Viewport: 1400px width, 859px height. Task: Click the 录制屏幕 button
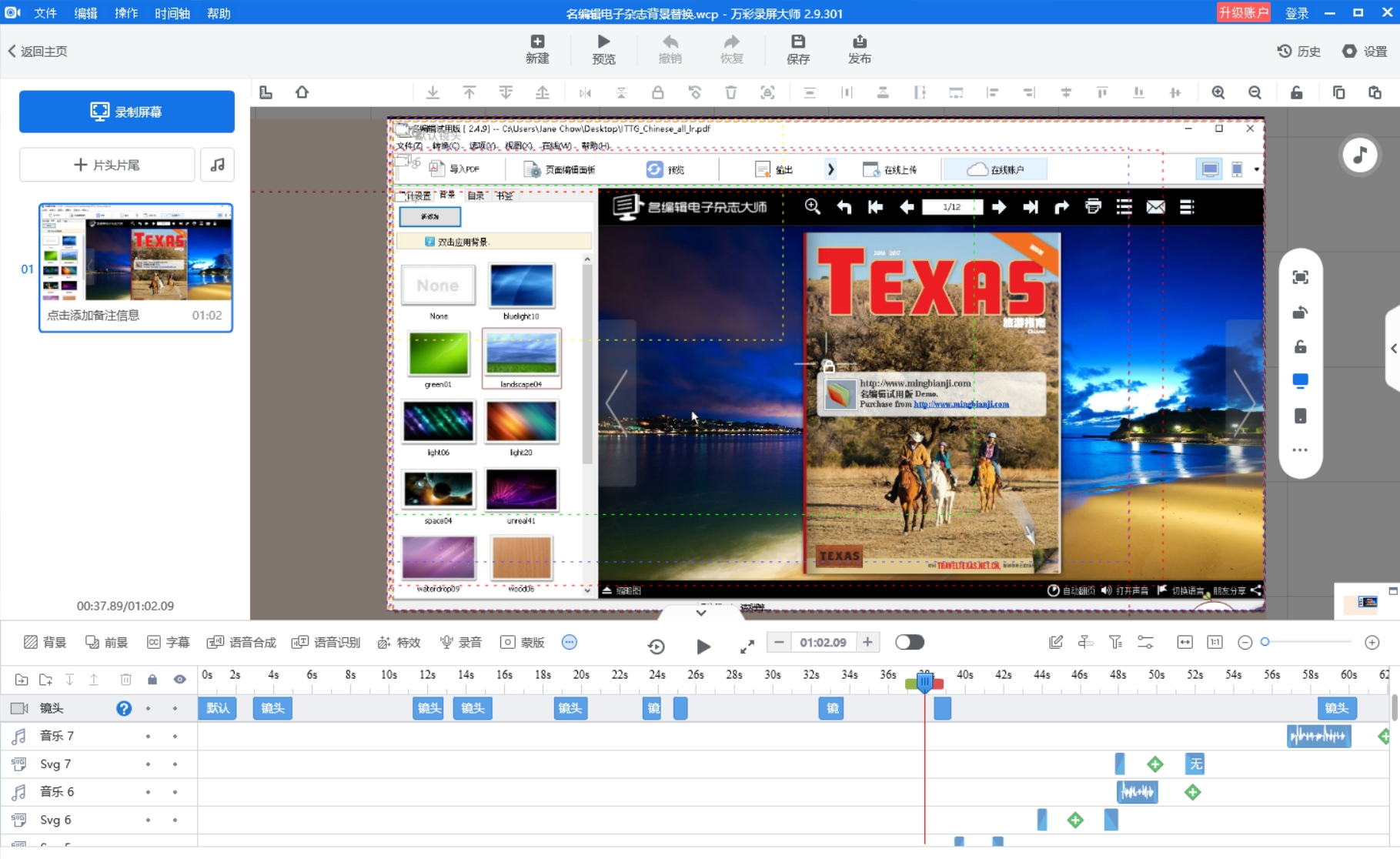[127, 112]
